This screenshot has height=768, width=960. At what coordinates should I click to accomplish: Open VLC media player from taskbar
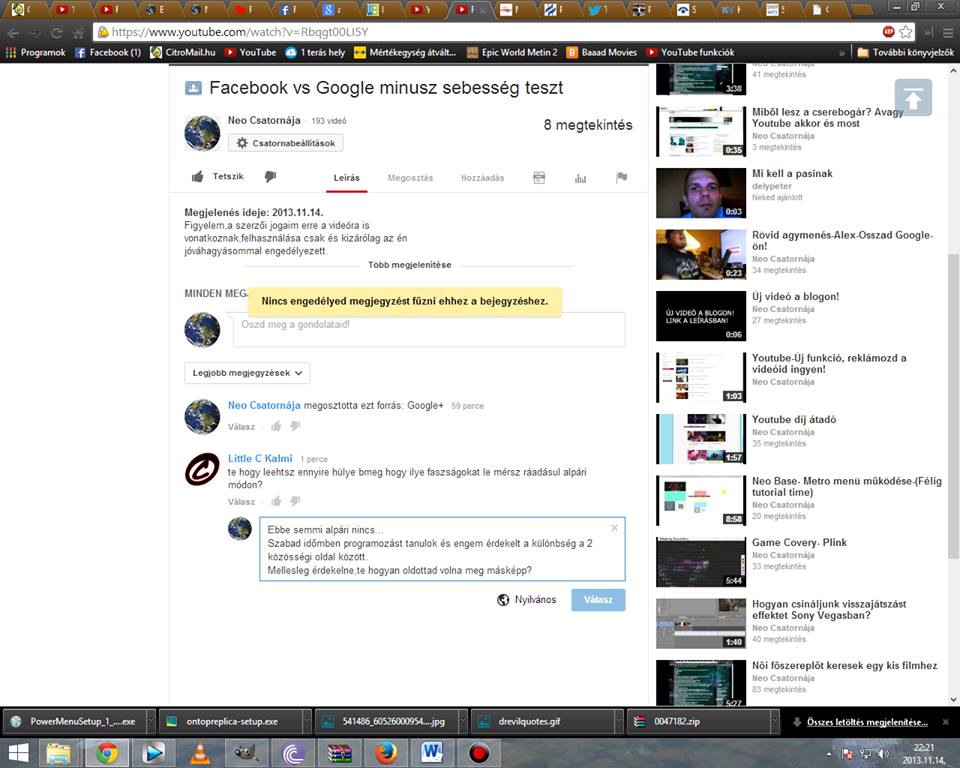coord(200,753)
